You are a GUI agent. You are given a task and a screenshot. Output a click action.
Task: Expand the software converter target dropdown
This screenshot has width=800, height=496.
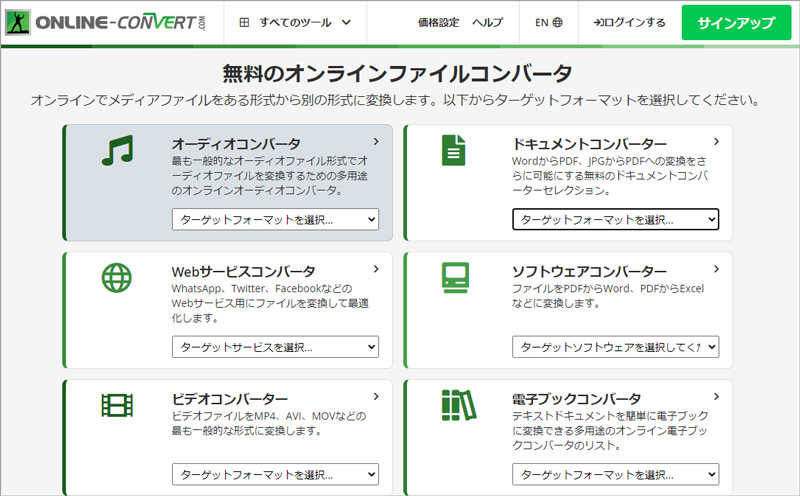[615, 347]
